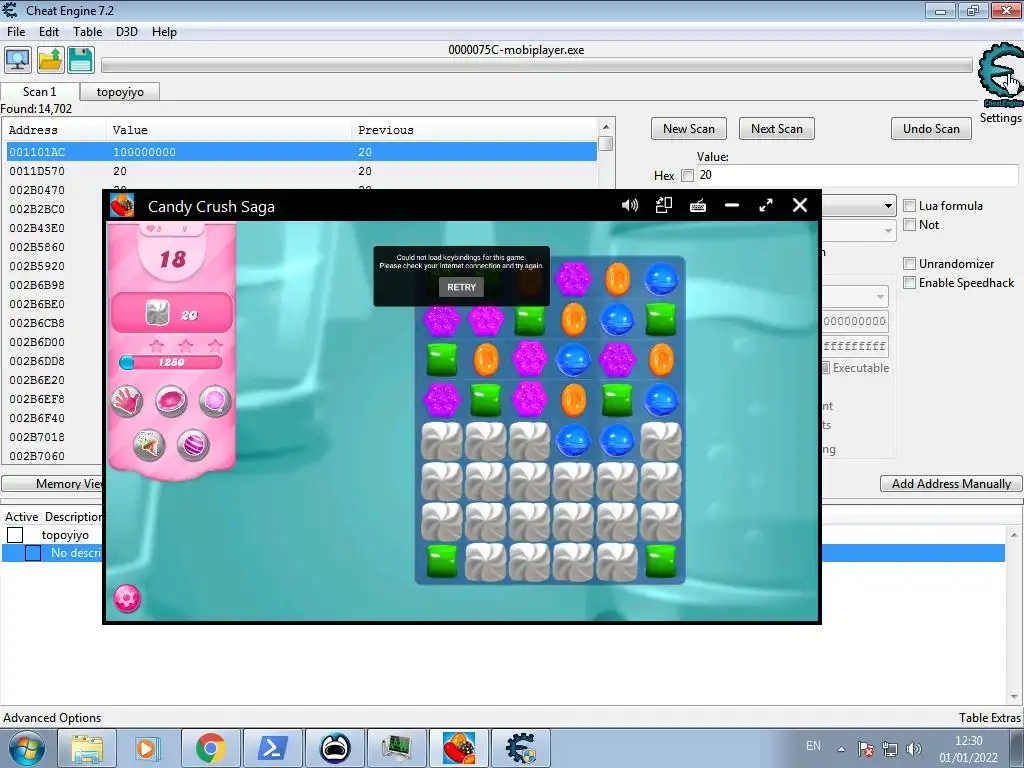The height and width of the screenshot is (768, 1024).
Task: Sort by the Previous column header
Action: pyautogui.click(x=473, y=130)
